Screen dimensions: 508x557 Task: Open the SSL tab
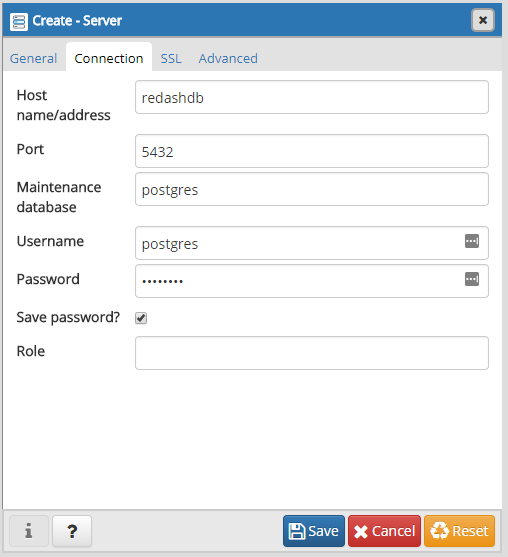pyautogui.click(x=171, y=58)
